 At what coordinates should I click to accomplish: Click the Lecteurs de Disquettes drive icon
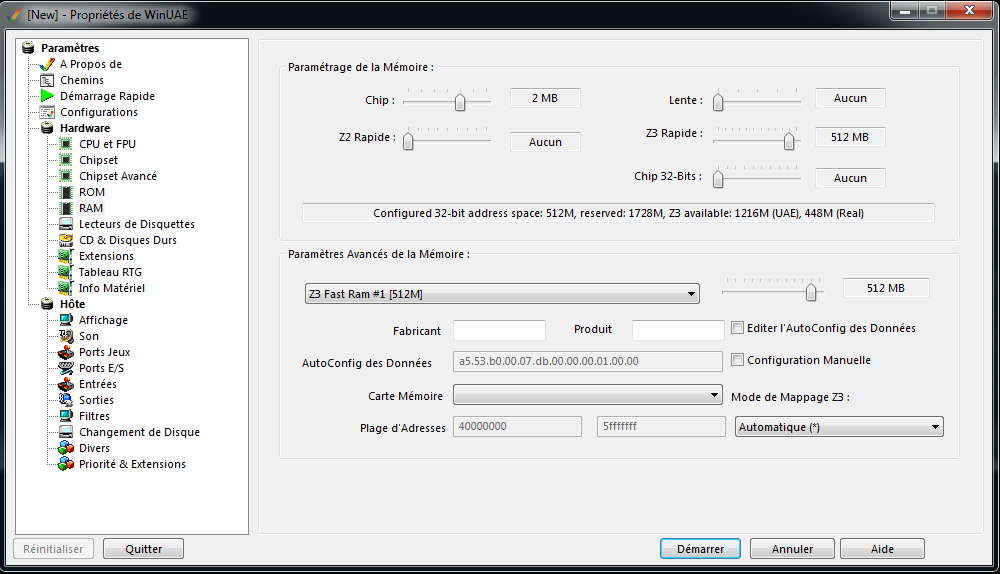[66, 224]
